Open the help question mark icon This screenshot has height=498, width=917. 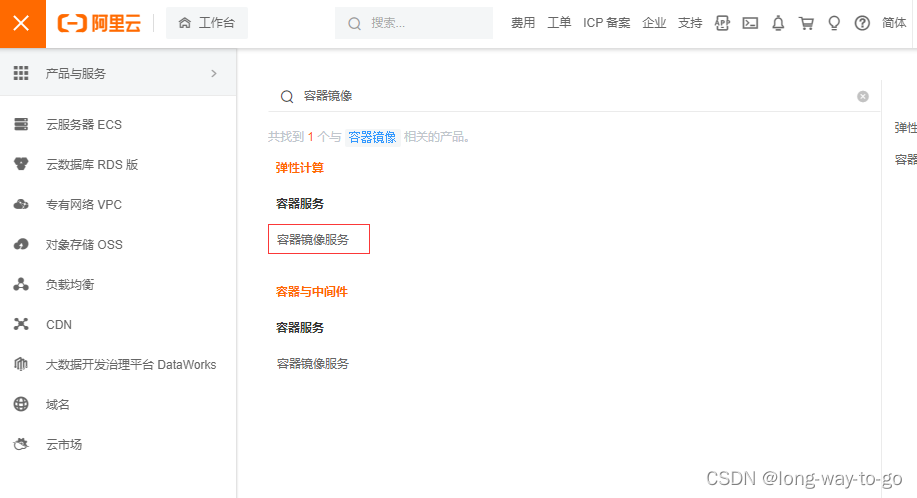coord(862,23)
